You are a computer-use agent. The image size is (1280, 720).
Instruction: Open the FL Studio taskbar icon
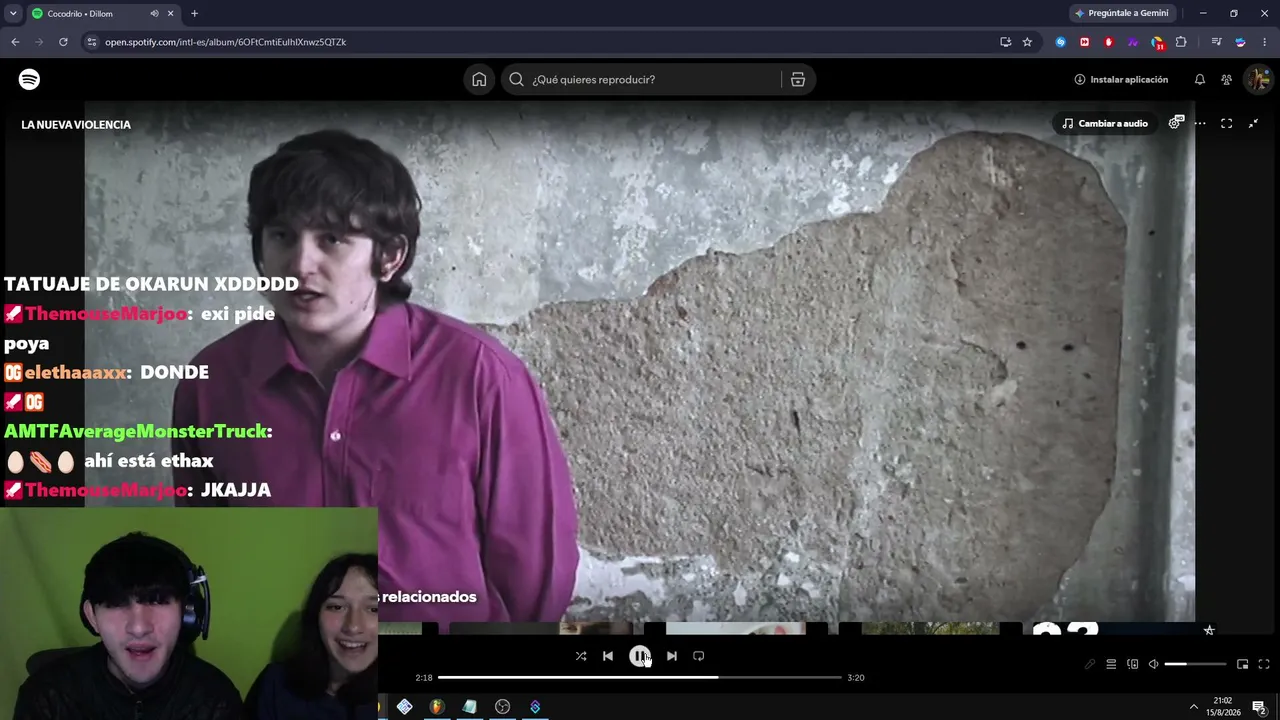click(x=436, y=707)
